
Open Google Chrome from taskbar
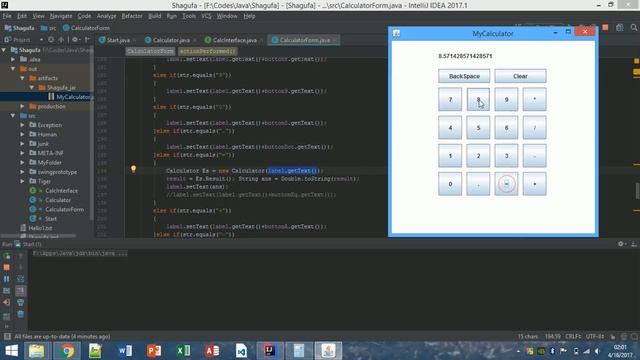(x=67, y=351)
